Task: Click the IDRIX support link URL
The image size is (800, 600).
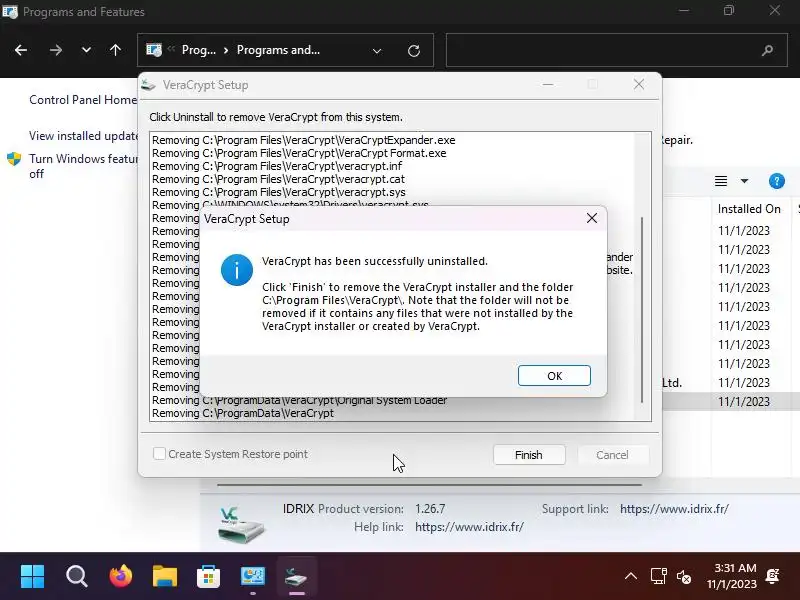Action: pyautogui.click(x=674, y=509)
